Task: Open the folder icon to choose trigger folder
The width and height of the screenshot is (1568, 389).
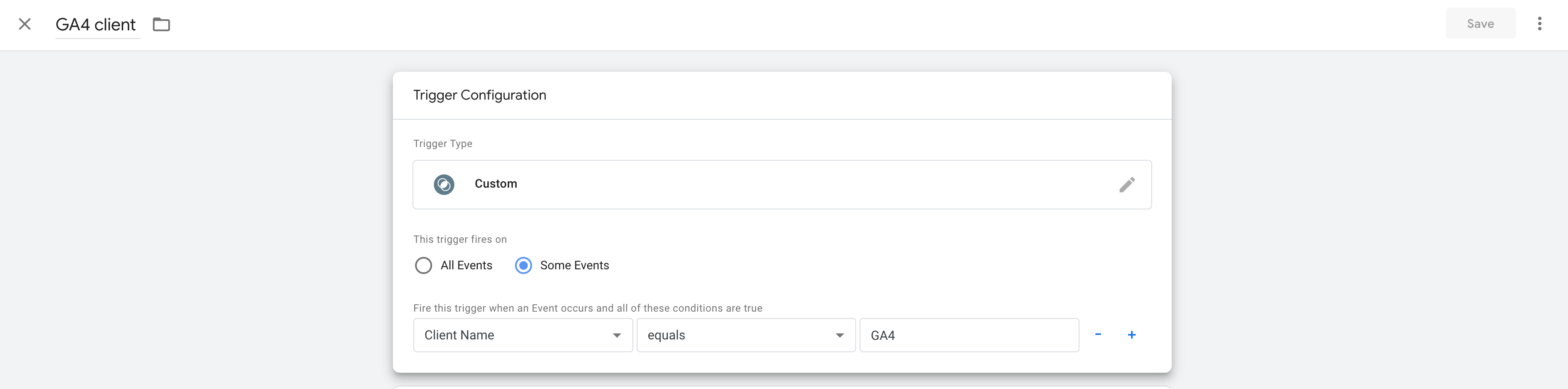Action: pos(161,24)
